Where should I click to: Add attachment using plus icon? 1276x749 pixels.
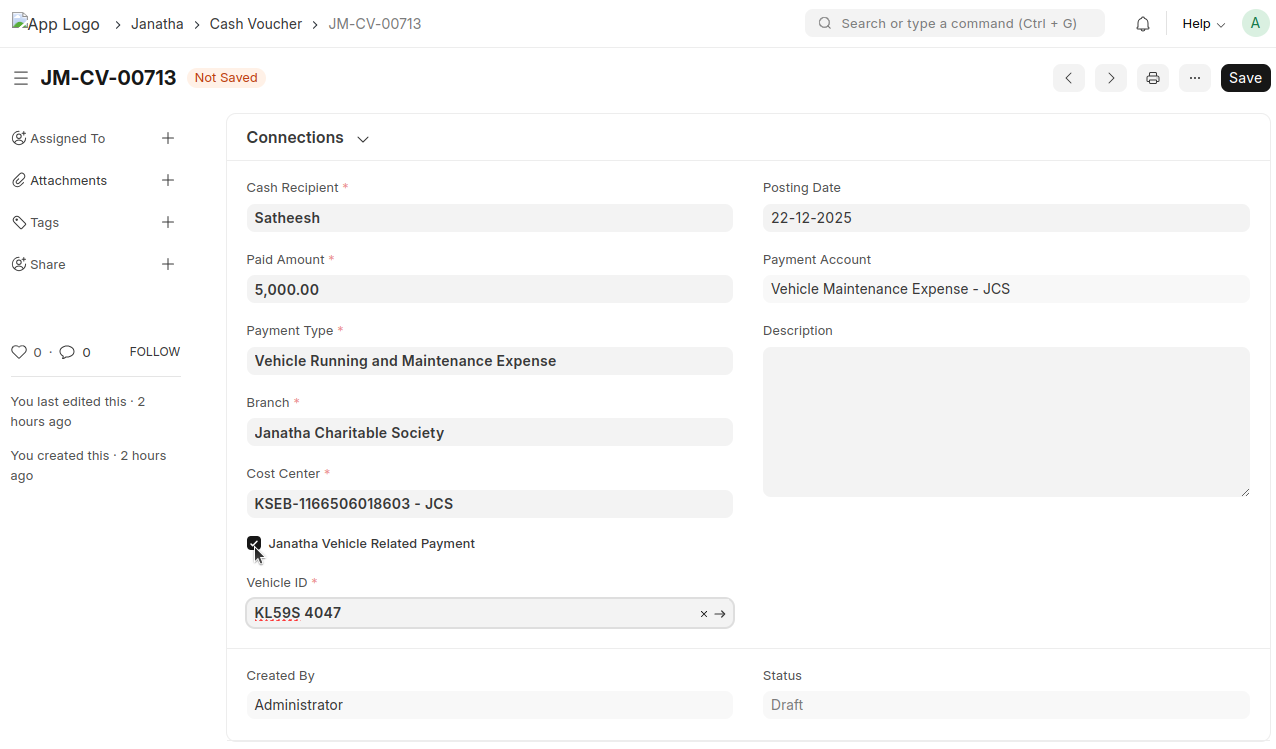[168, 181]
